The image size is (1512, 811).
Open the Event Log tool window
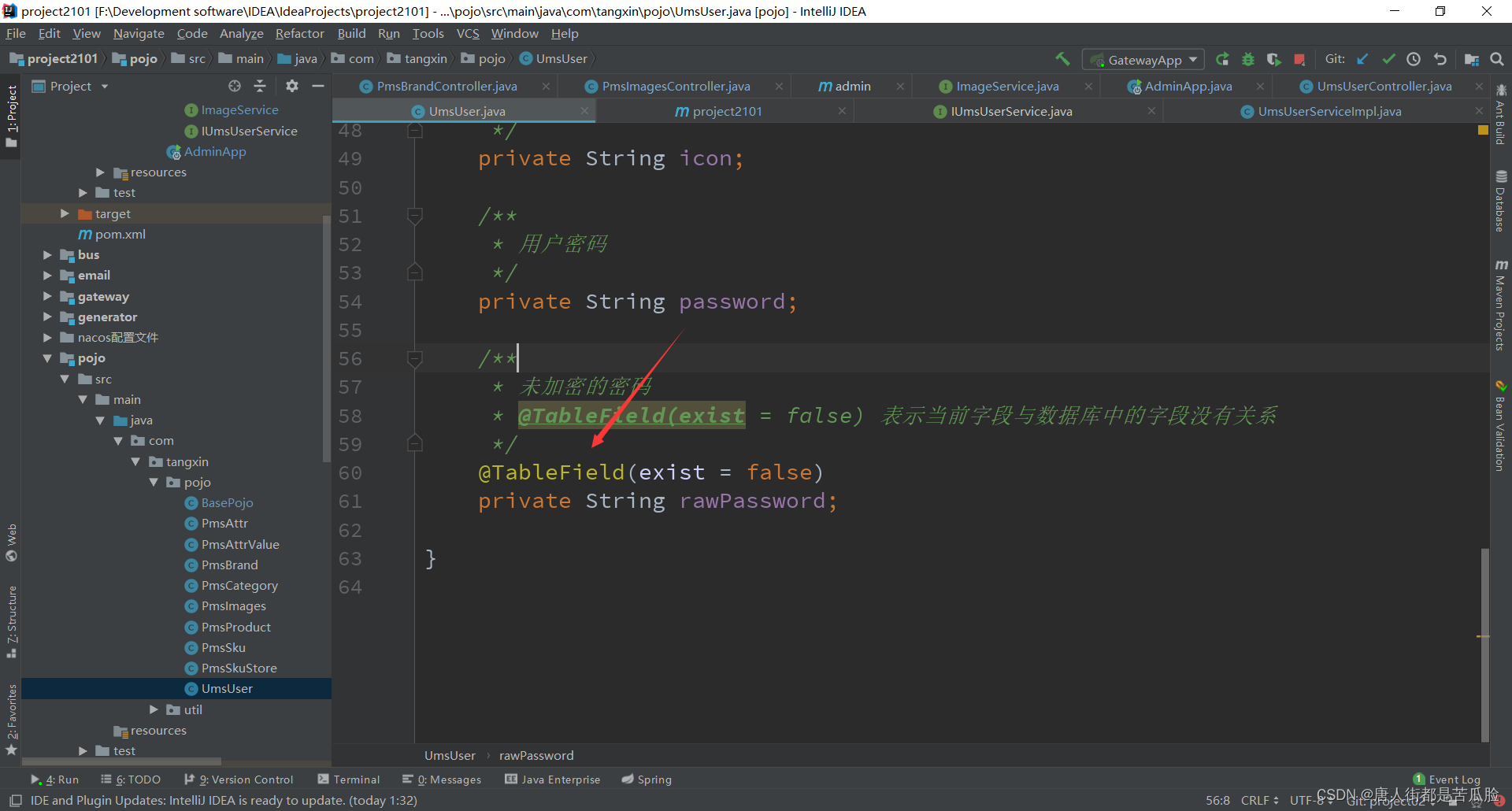coord(1447,780)
